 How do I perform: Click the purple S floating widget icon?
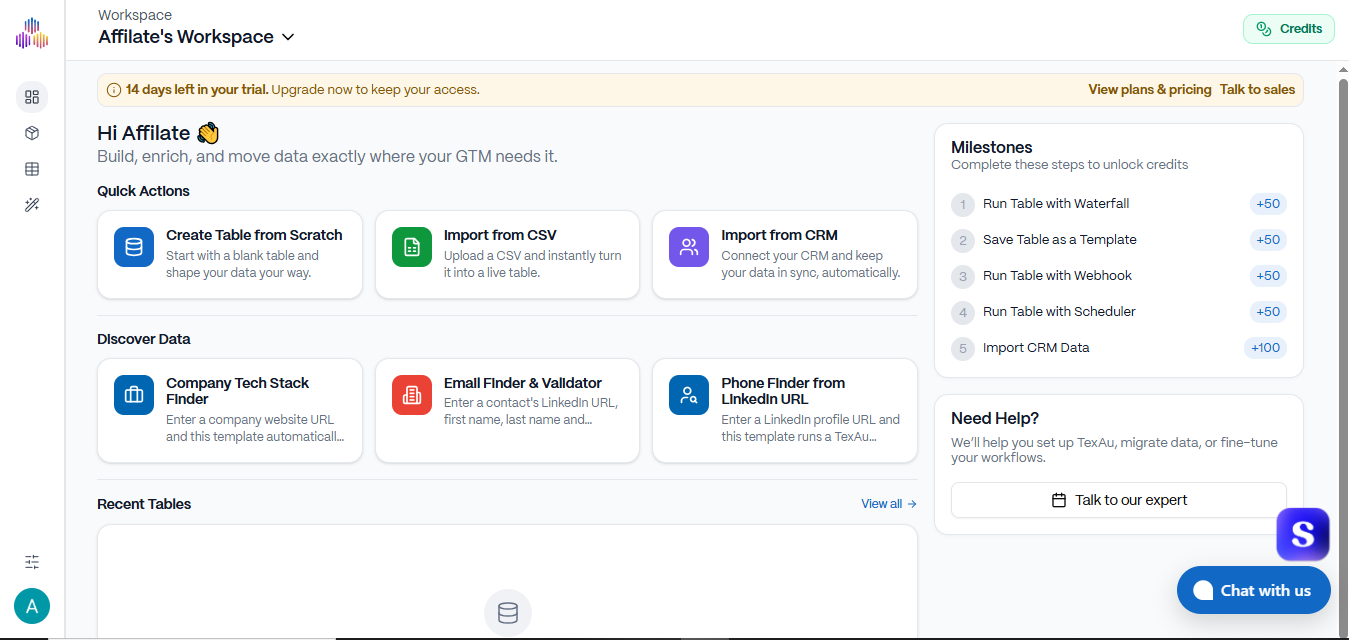point(1303,535)
